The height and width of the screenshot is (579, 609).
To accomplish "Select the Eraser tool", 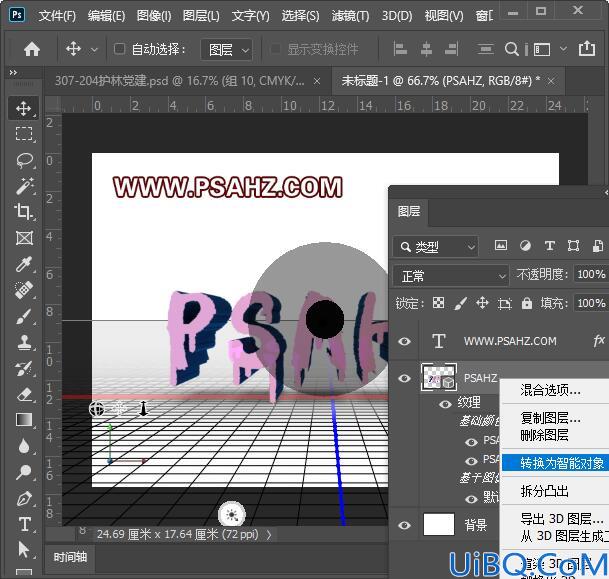I will point(24,394).
